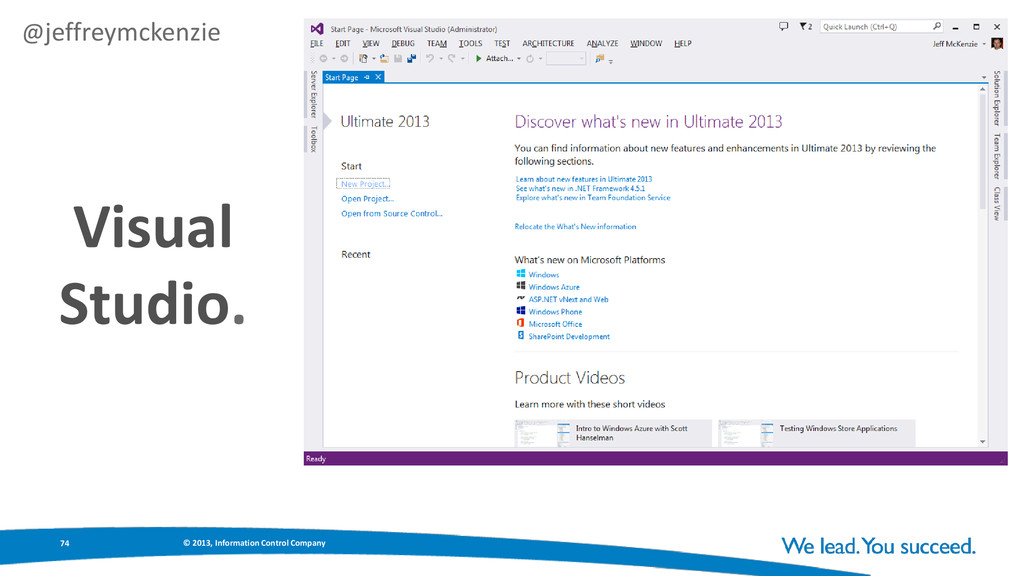Viewport: 1024px width, 576px height.
Task: Open the HELP menu
Action: coord(682,44)
